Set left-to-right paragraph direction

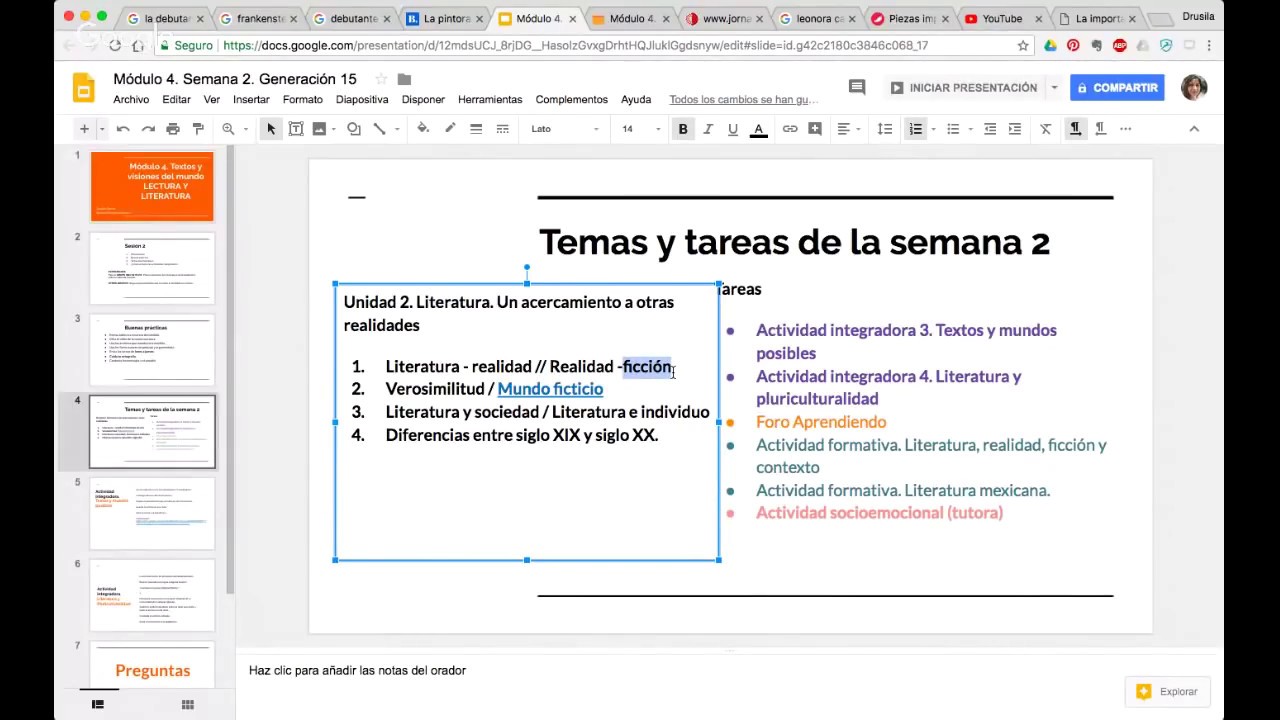pyautogui.click(x=1075, y=129)
